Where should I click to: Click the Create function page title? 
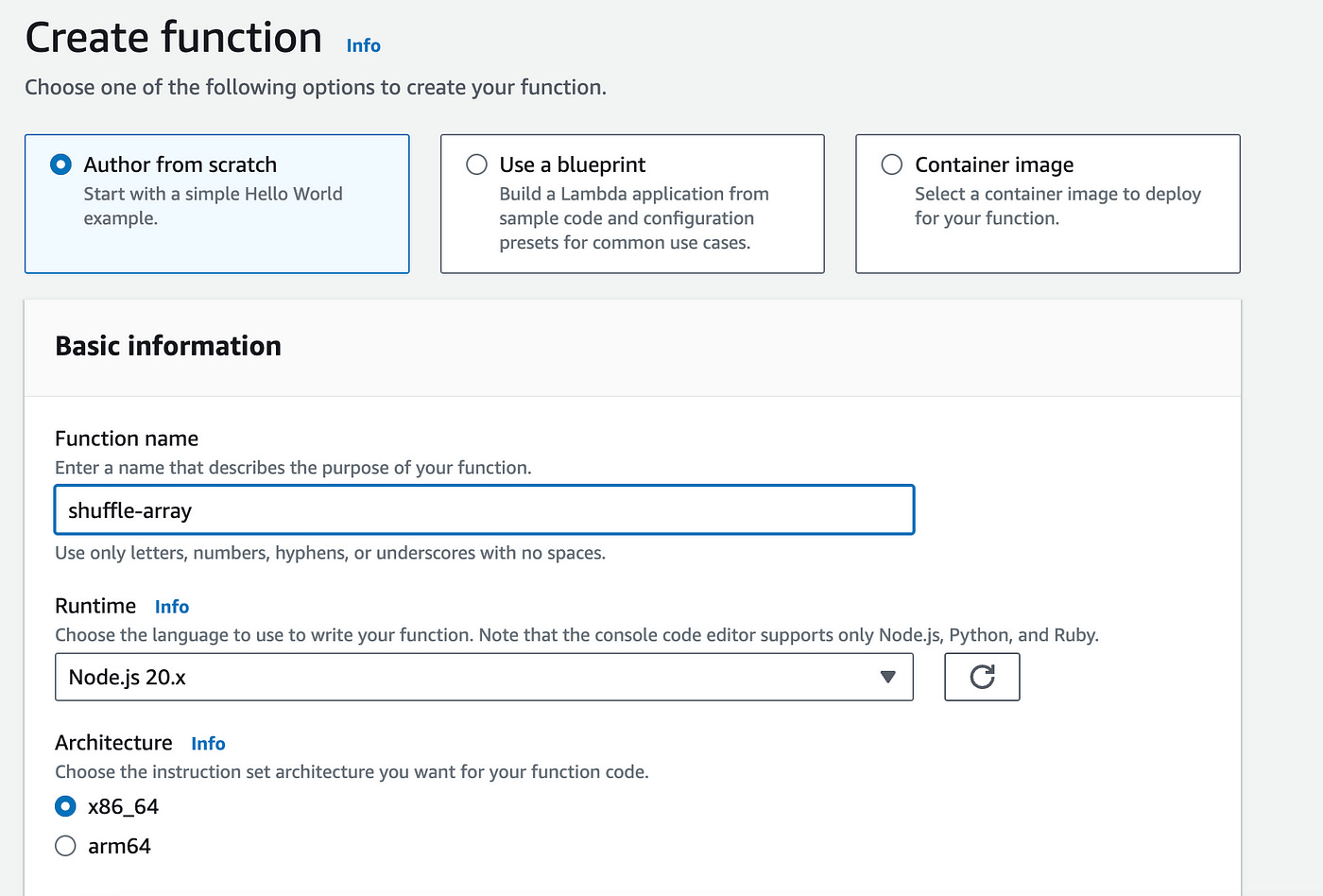click(173, 38)
